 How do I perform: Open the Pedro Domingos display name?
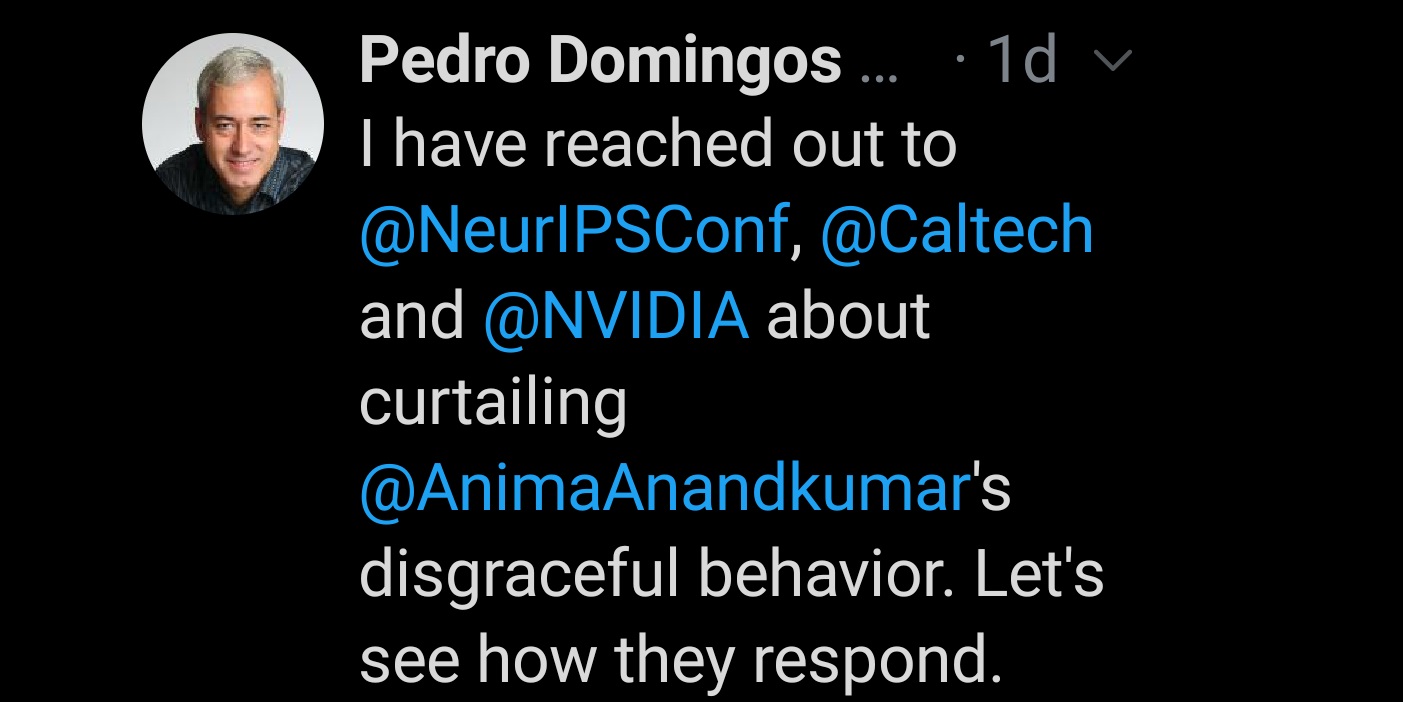(601, 61)
